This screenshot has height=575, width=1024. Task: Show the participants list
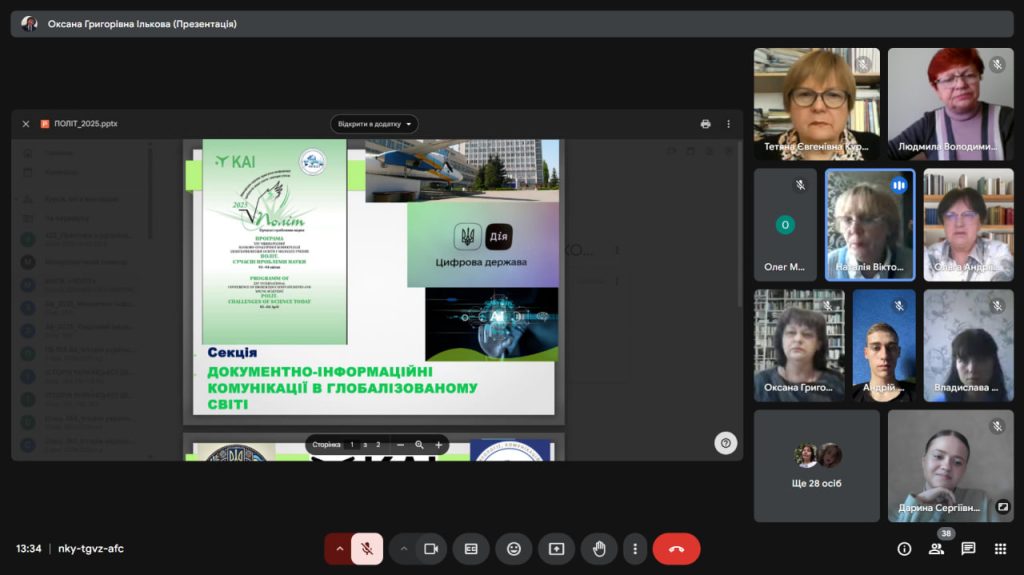click(x=936, y=548)
